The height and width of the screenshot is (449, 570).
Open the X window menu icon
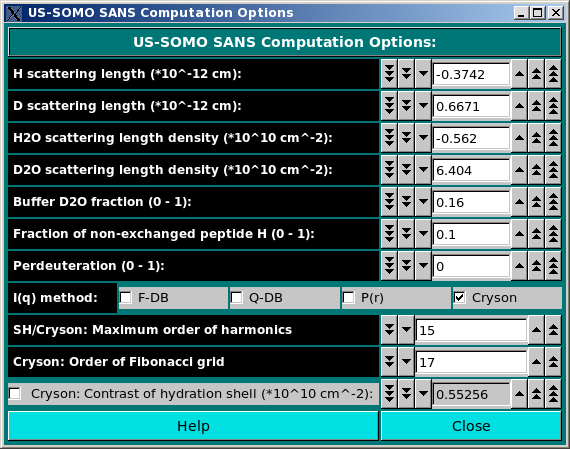coord(13,13)
